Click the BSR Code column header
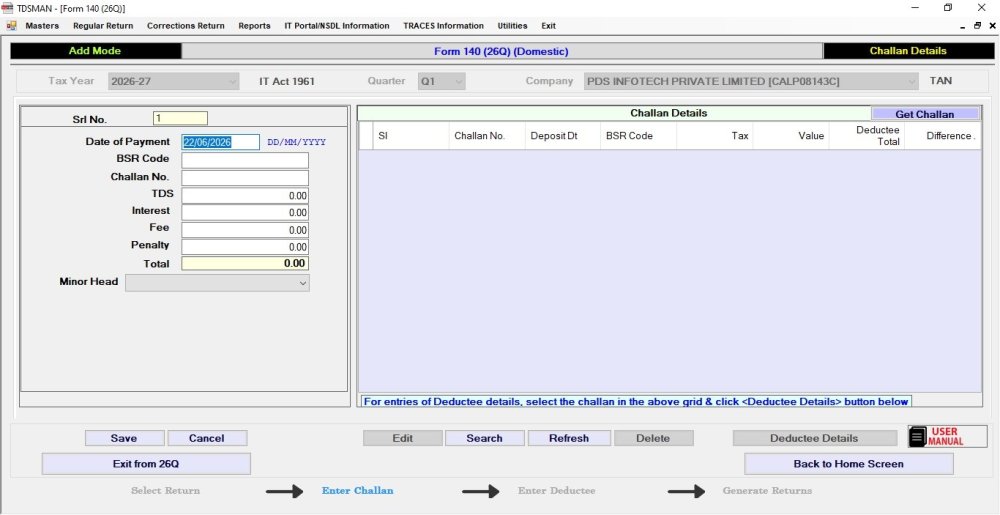The image size is (1000, 515). [x=638, y=136]
